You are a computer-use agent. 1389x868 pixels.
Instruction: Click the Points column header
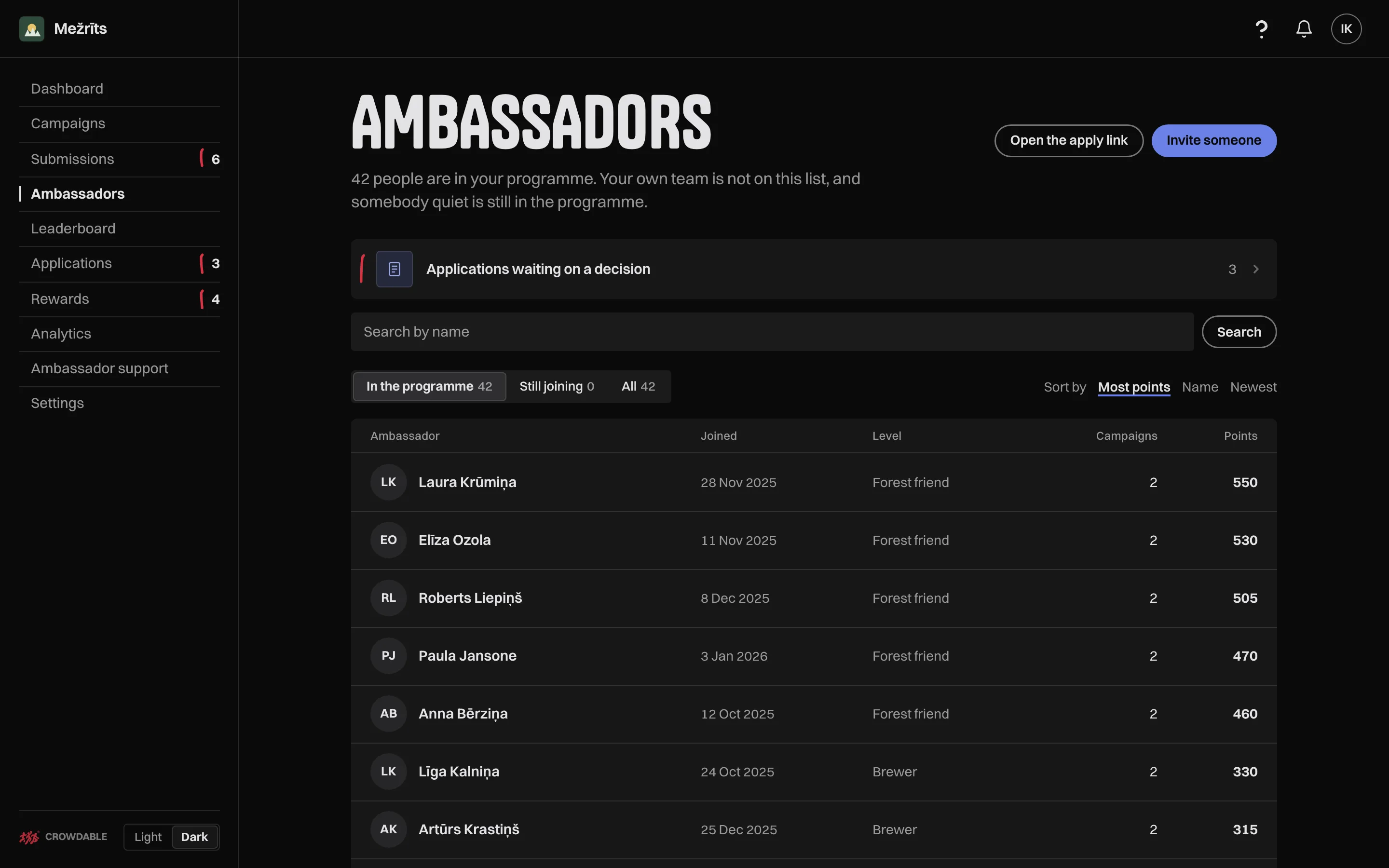[1240, 436]
